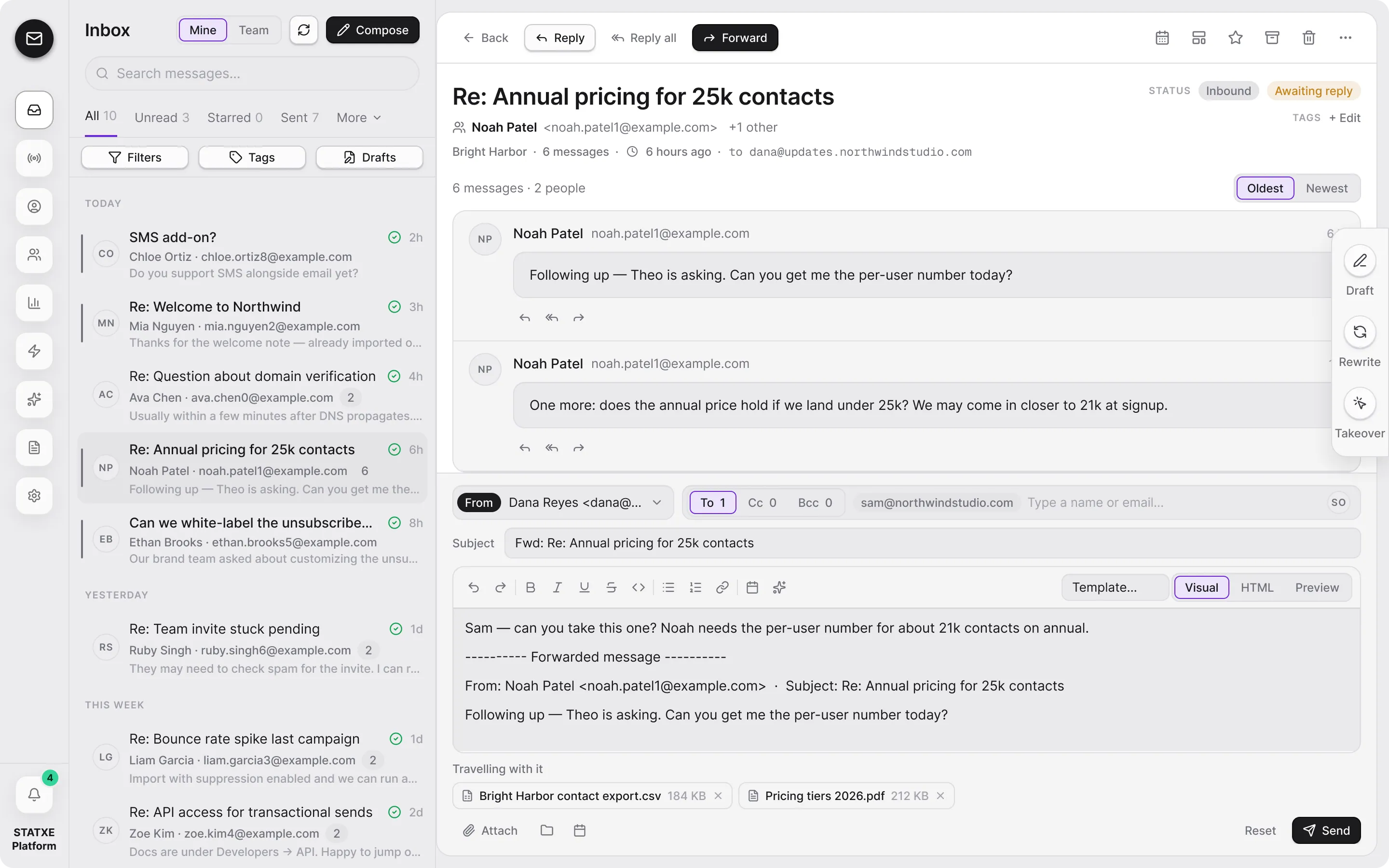The image size is (1389, 868).
Task: Expand the More tabs dropdown
Action: 359,118
